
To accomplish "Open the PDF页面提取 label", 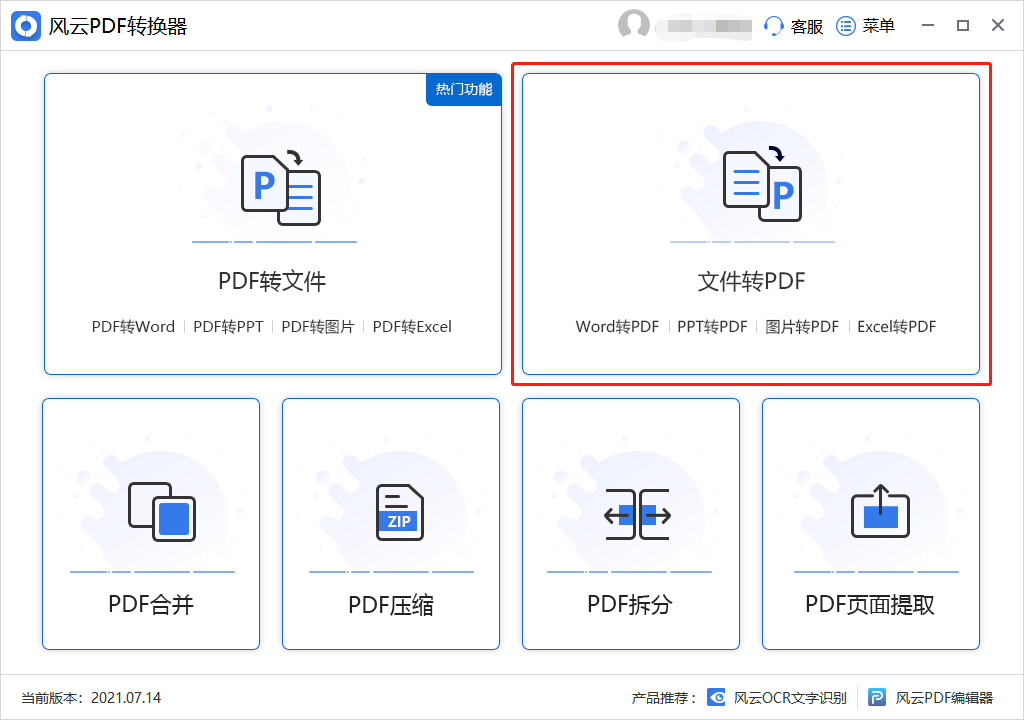I will click(x=870, y=604).
